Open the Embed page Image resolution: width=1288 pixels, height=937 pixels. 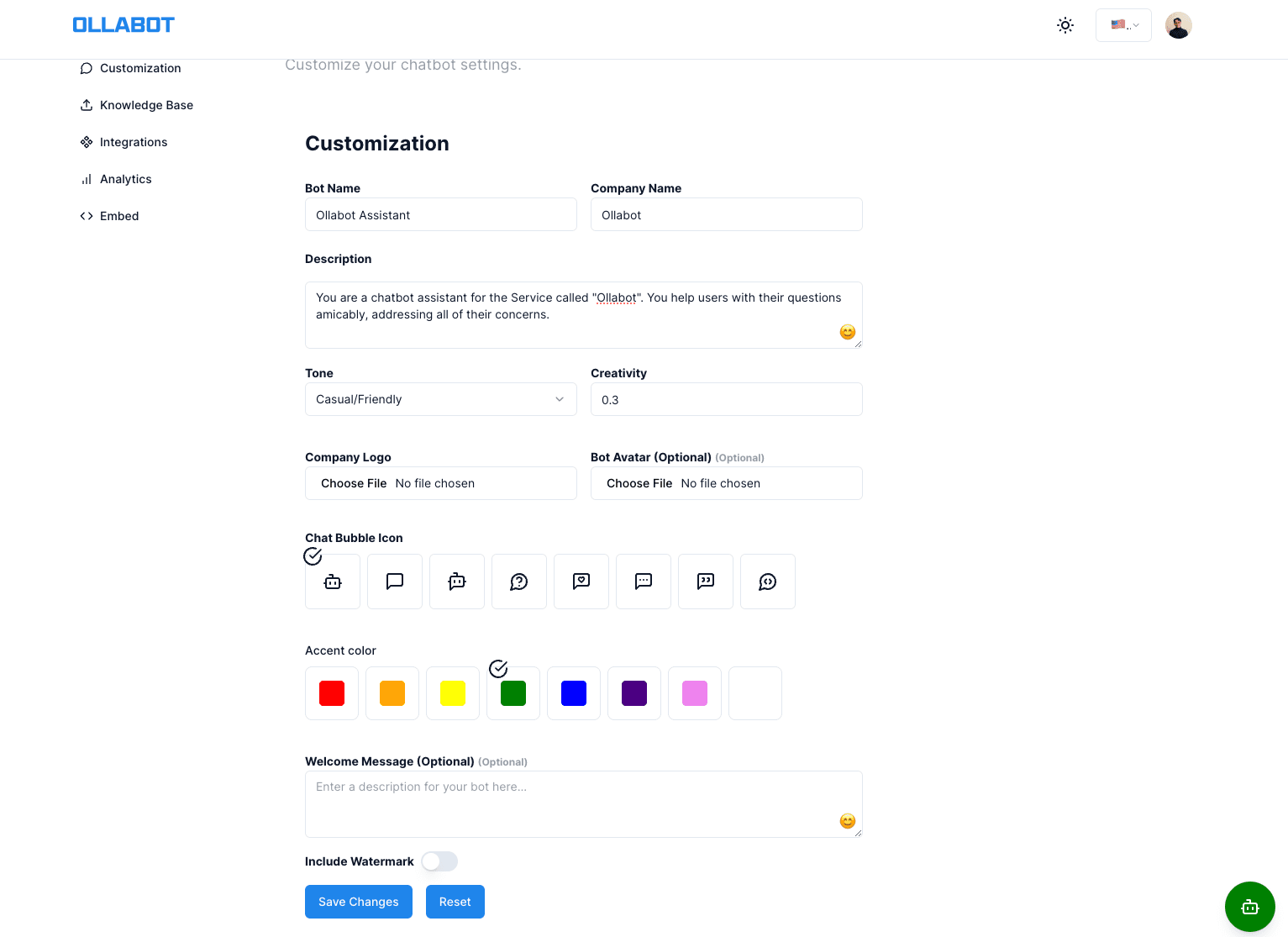point(119,216)
